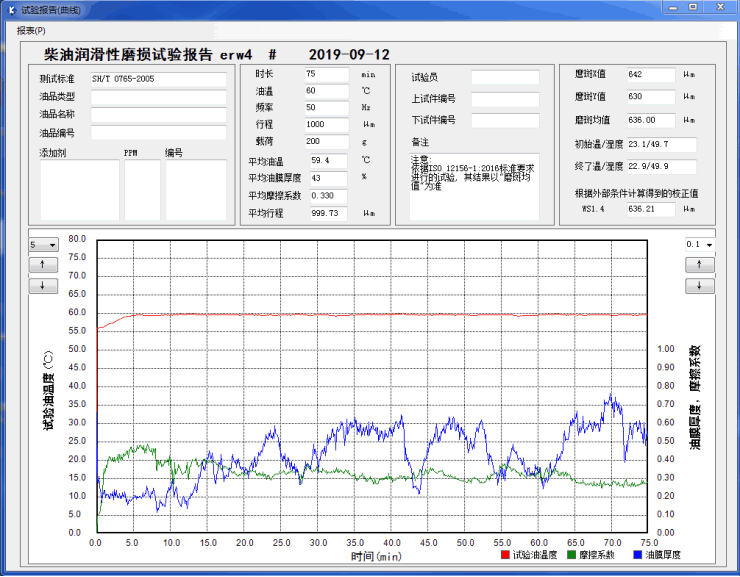Click the red 试验油温度 legend swatch

pyautogui.click(x=504, y=554)
